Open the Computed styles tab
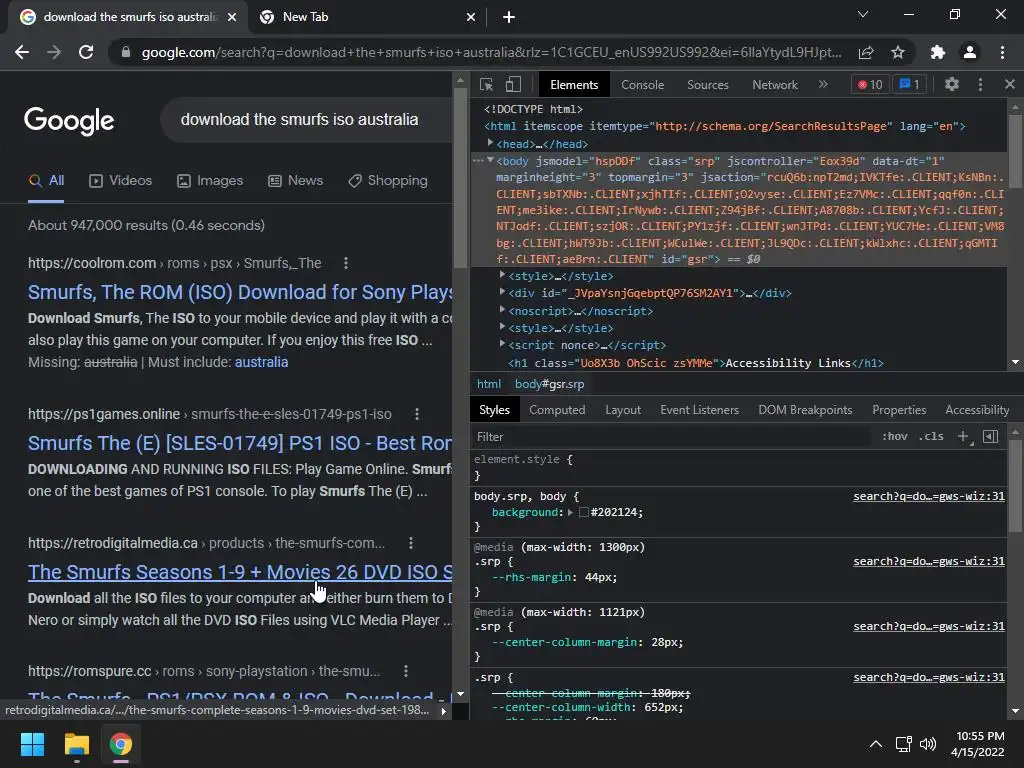 556,410
